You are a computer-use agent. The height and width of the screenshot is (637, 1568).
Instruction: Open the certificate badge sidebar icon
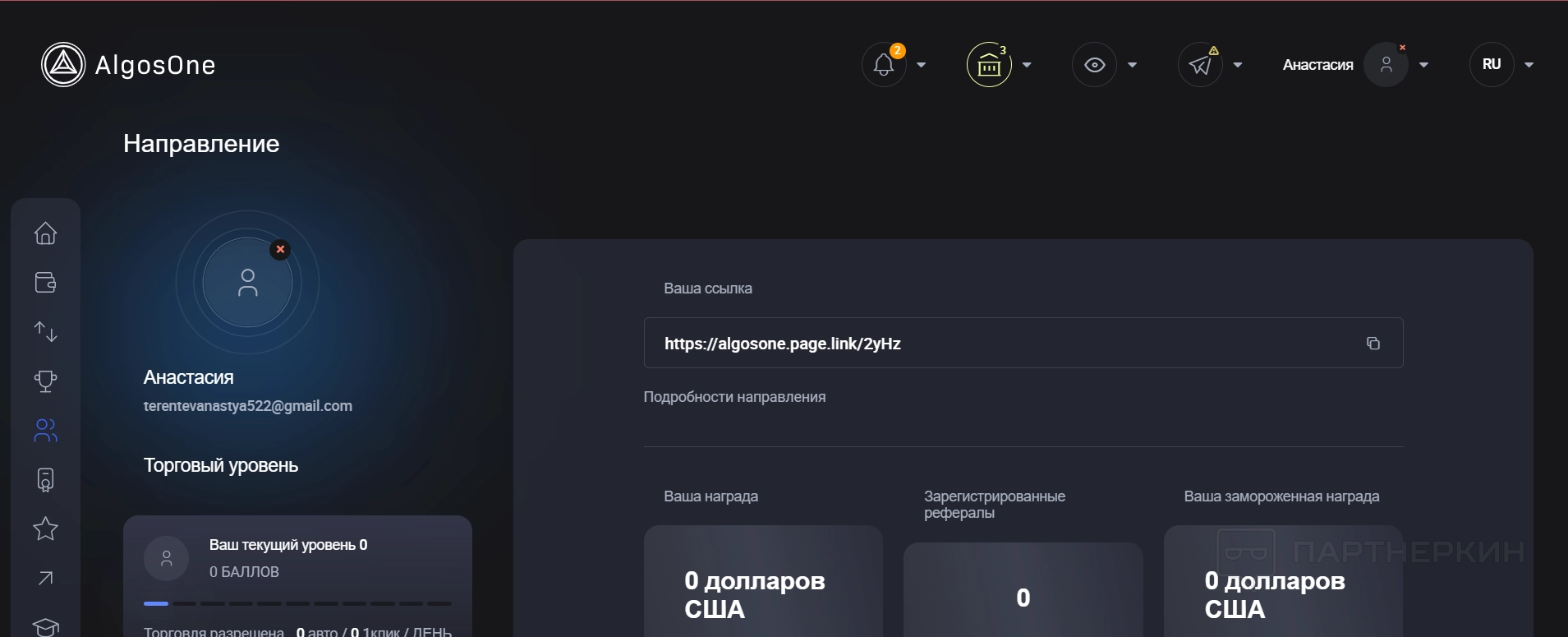[46, 480]
